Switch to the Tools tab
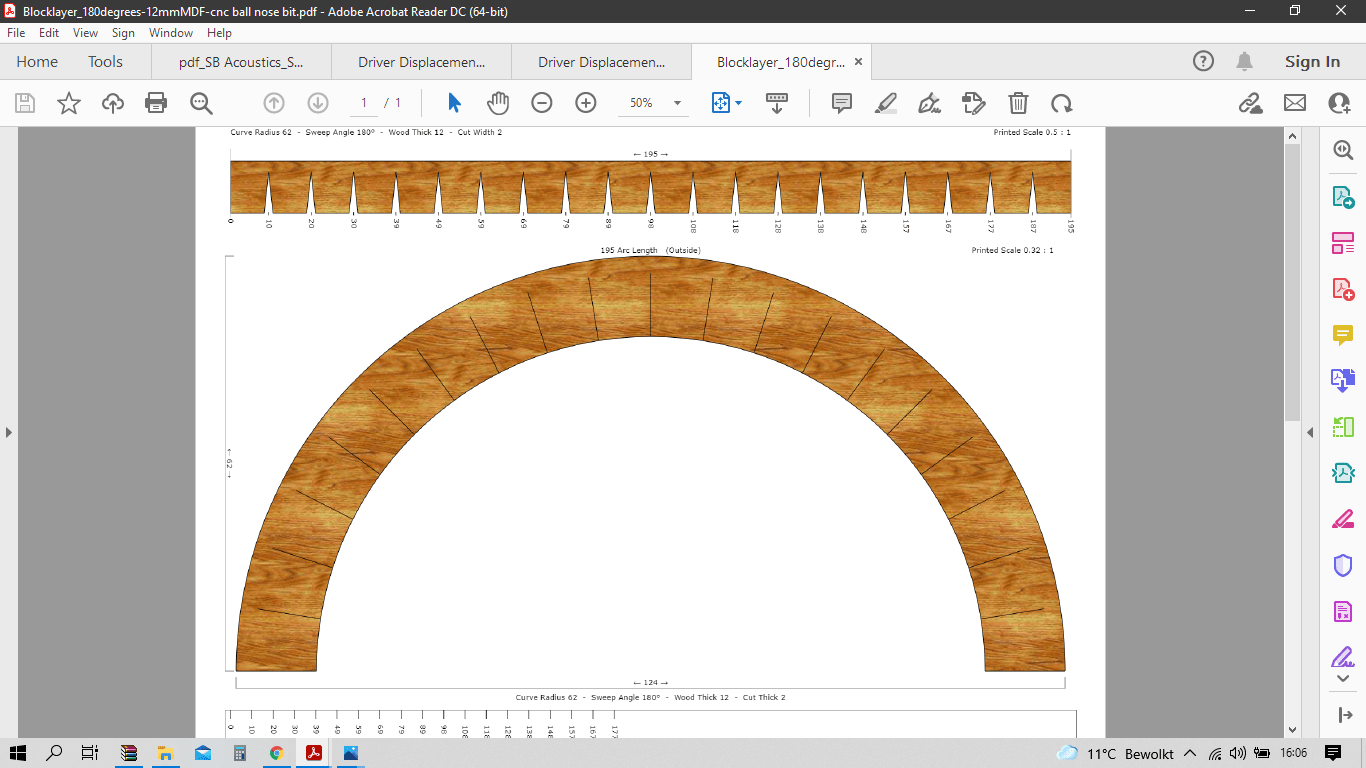Screen dimensions: 1366x768 pos(105,62)
